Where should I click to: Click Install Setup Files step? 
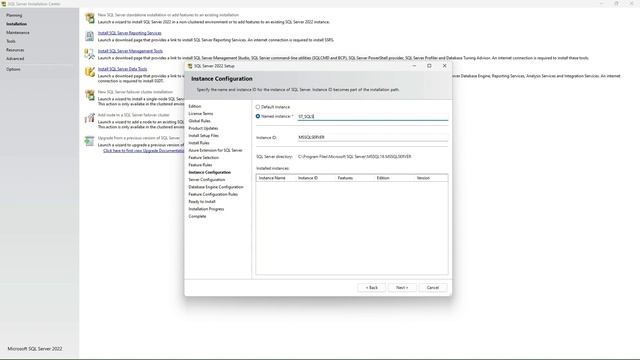(204, 136)
